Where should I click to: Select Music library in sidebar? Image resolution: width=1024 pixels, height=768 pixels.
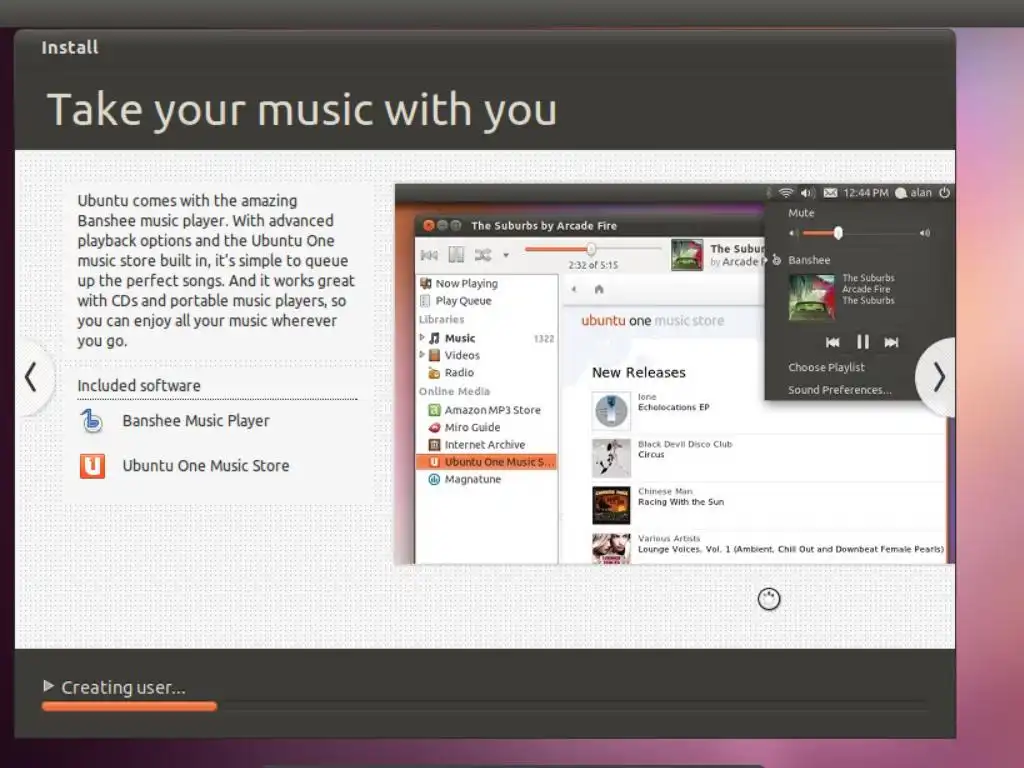460,338
